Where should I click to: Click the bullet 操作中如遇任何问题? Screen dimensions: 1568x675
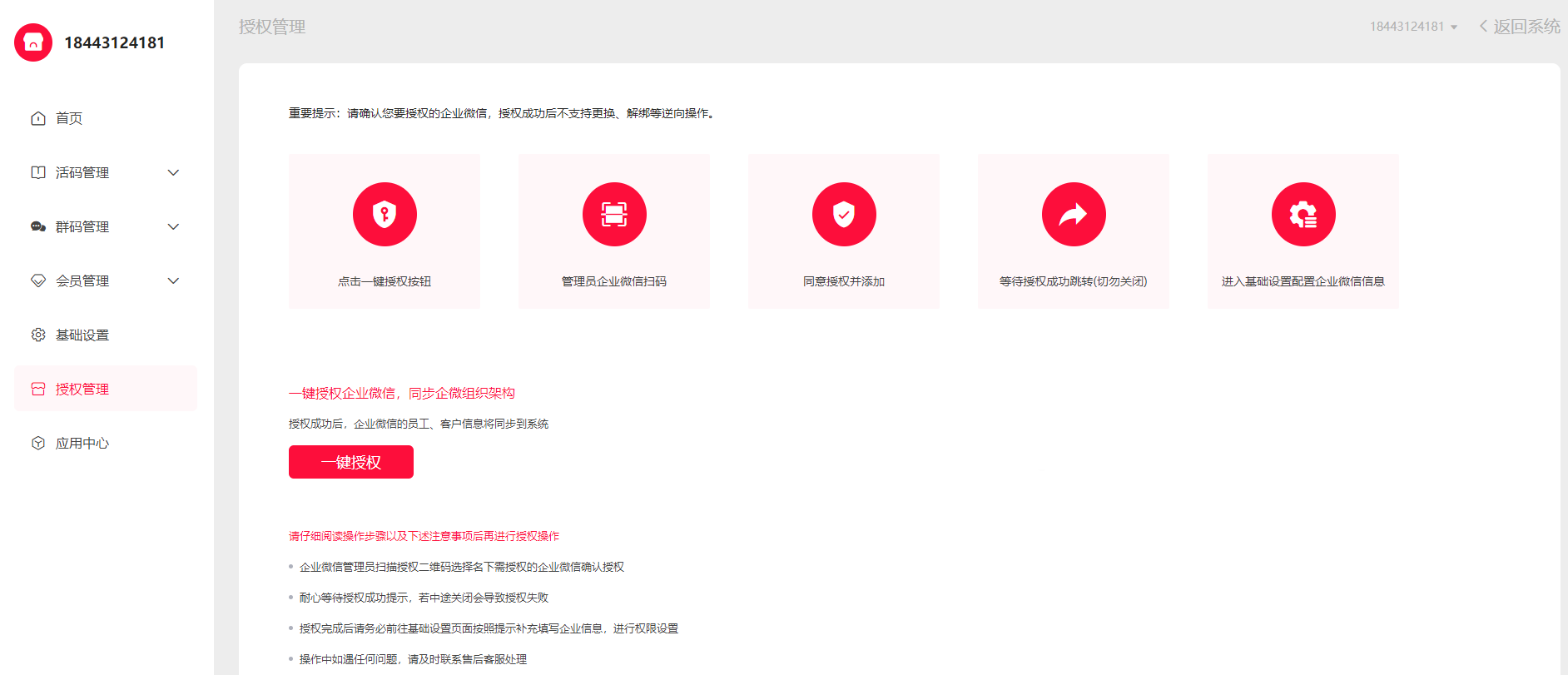point(413,659)
